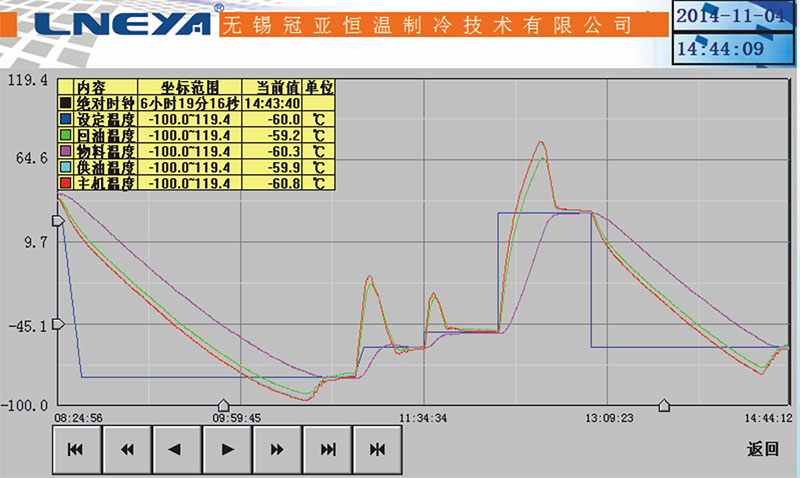800x478 pixels.
Task: Jump to the start of the trend record
Action: pos(77,450)
